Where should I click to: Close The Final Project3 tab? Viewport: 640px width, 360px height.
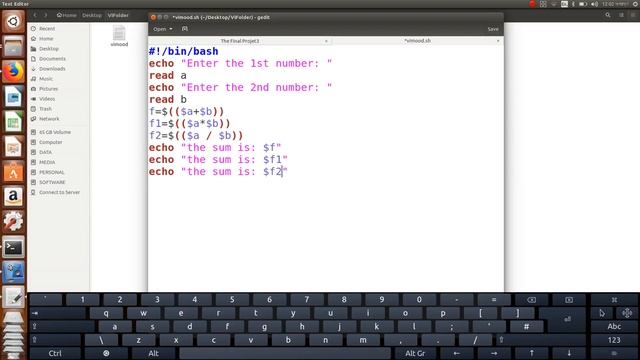click(326, 41)
